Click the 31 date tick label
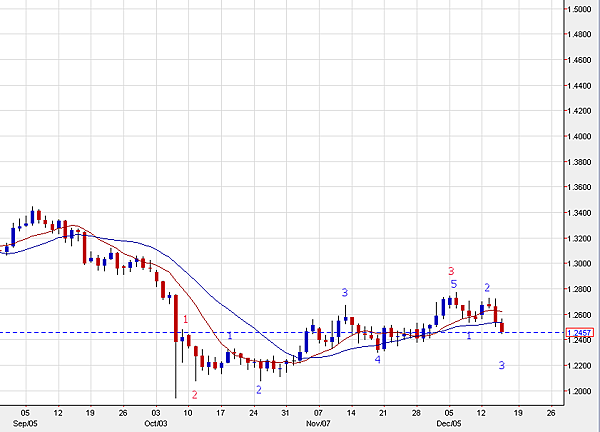The width and height of the screenshot is (600, 432). point(285,413)
